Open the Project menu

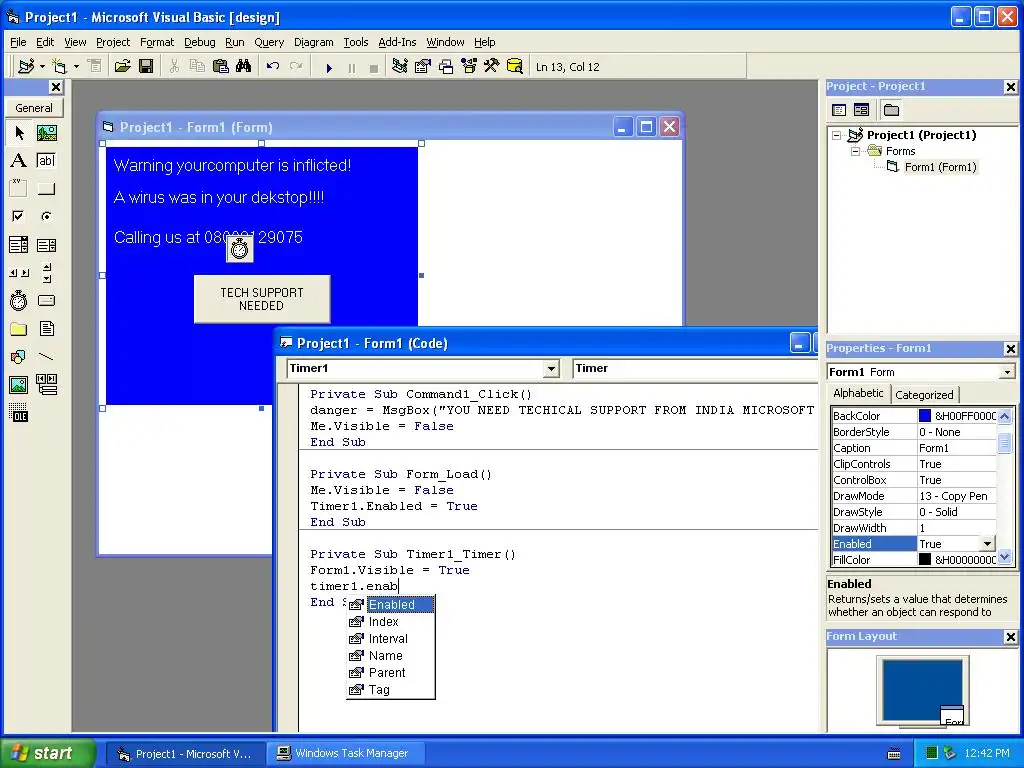113,42
